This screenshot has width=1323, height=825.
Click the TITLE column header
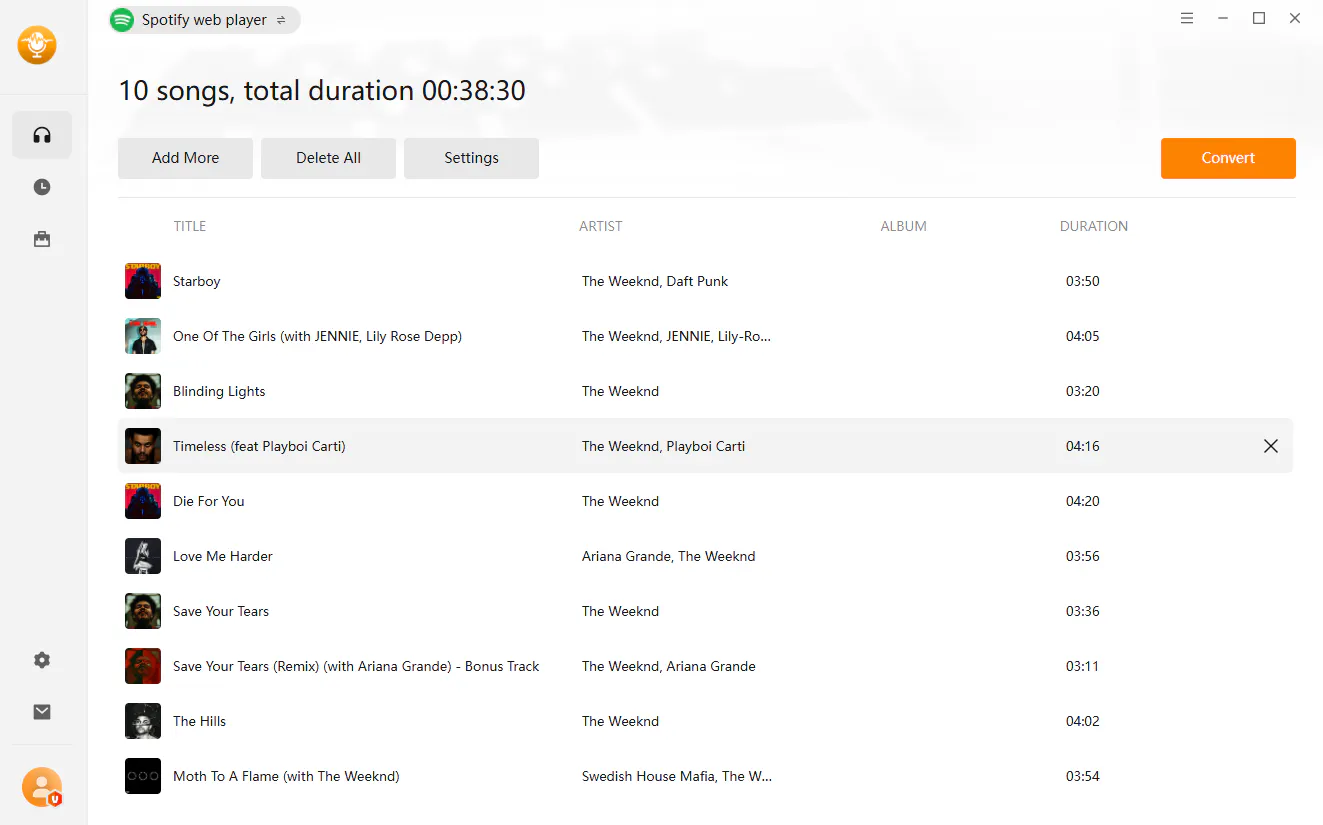(x=189, y=226)
